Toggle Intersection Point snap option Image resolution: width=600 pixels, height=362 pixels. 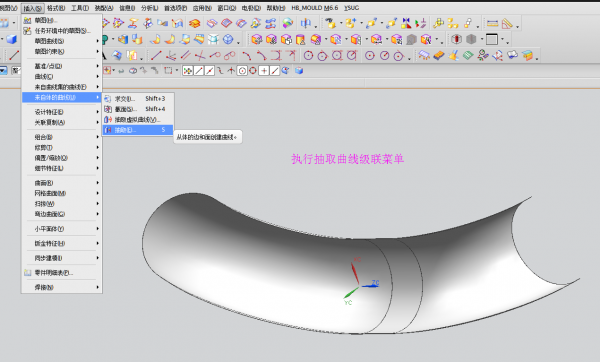[x=231, y=71]
